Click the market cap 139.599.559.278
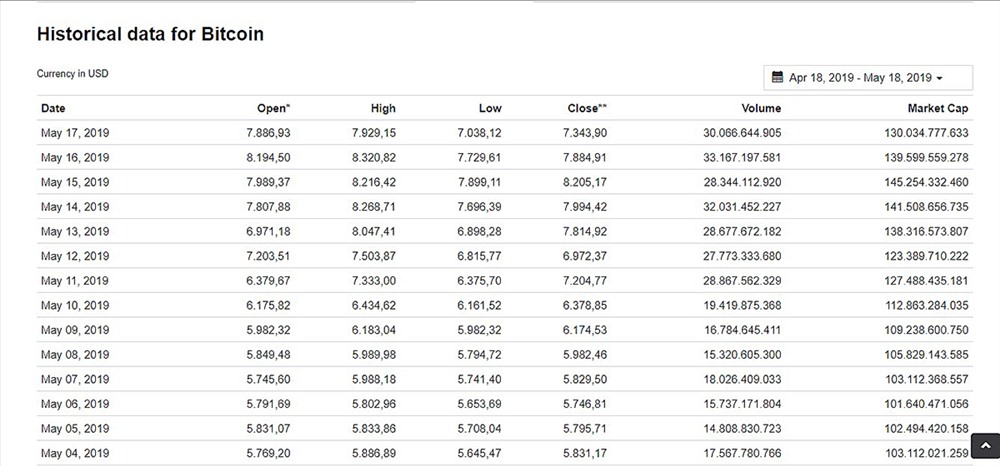Screen dimensions: 1000x466 coord(926,157)
